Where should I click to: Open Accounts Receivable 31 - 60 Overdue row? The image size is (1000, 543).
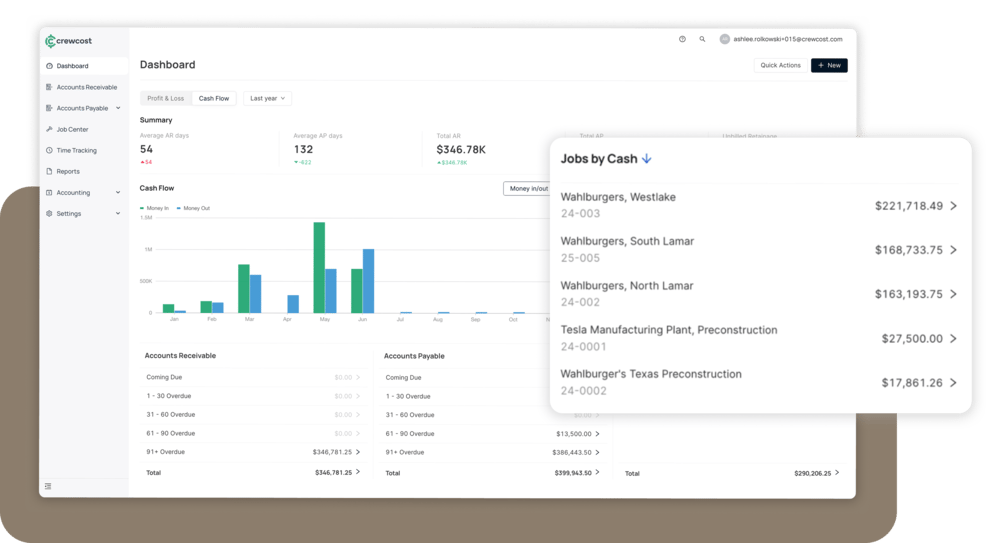tap(253, 414)
